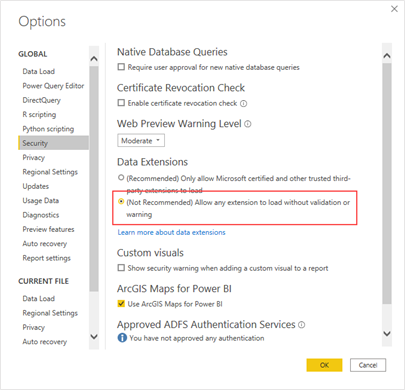This screenshot has height=390, width=405.
Task: Enable Require user approval for native database queries
Action: coord(121,67)
